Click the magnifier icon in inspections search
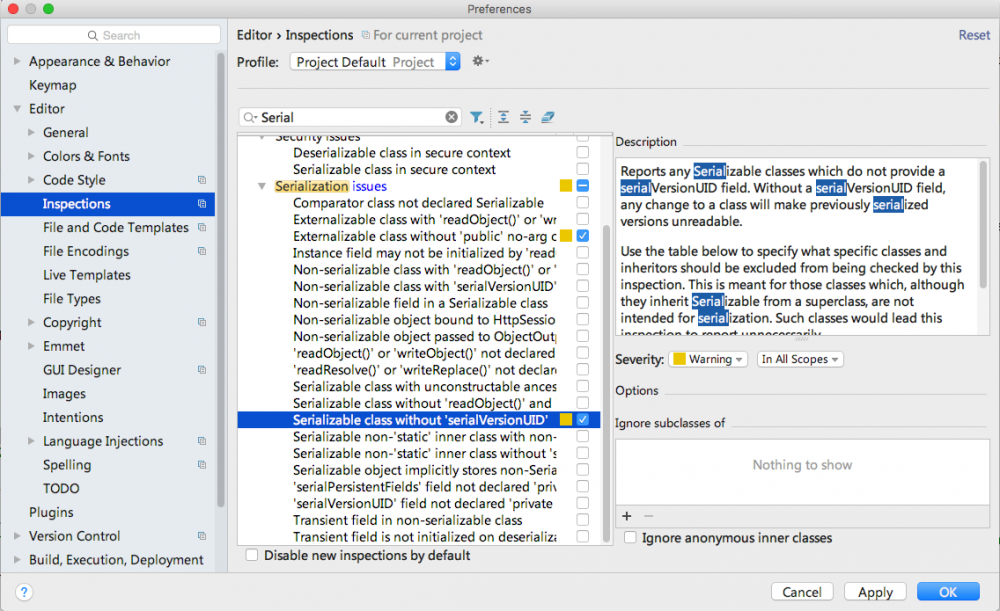The height and width of the screenshot is (611, 1000). click(250, 117)
